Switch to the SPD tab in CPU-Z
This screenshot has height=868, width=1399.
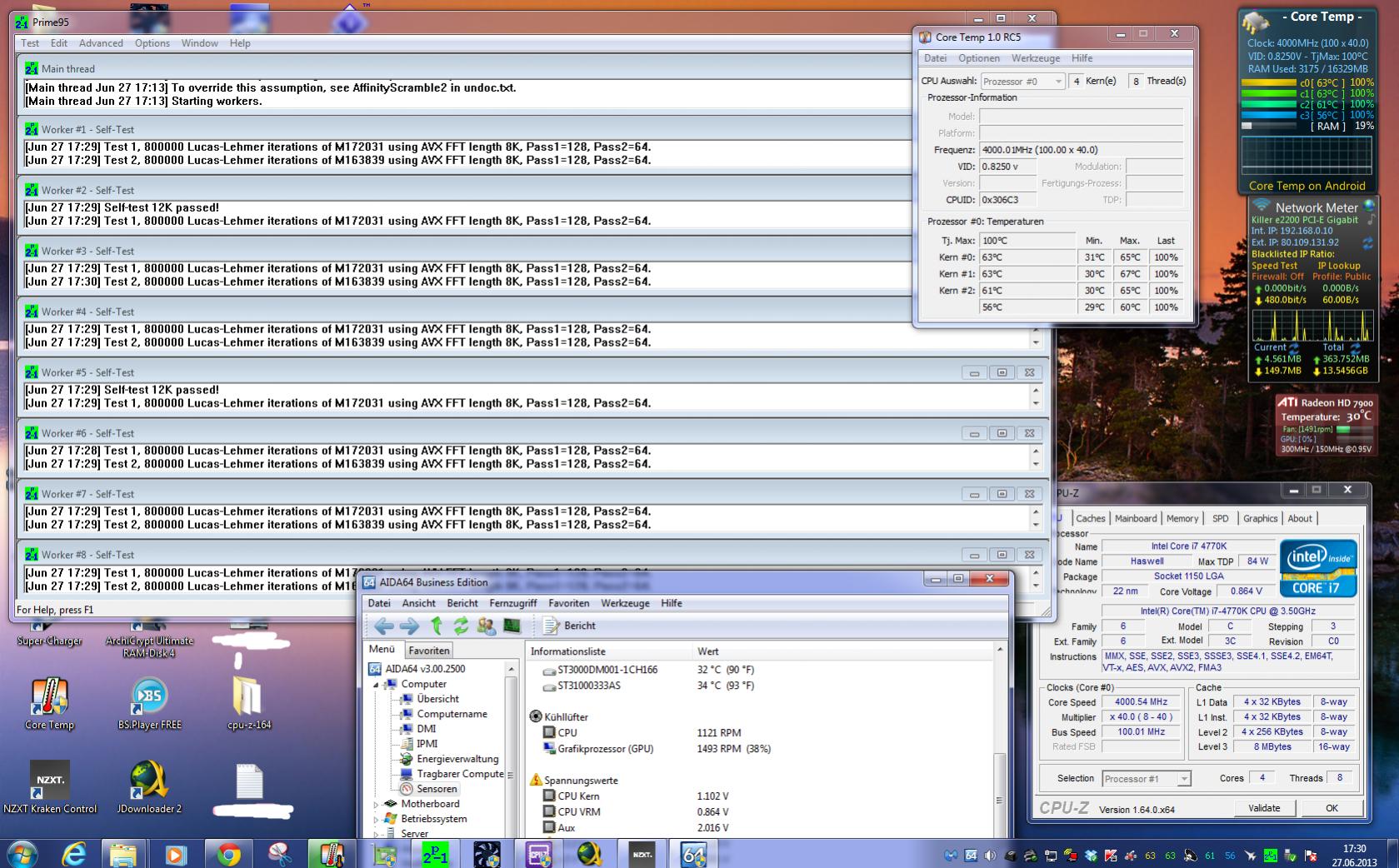1220,518
